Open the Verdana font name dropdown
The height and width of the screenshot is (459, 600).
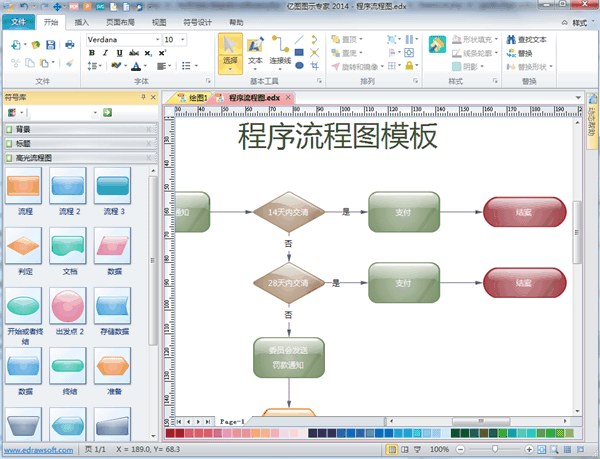coord(158,39)
